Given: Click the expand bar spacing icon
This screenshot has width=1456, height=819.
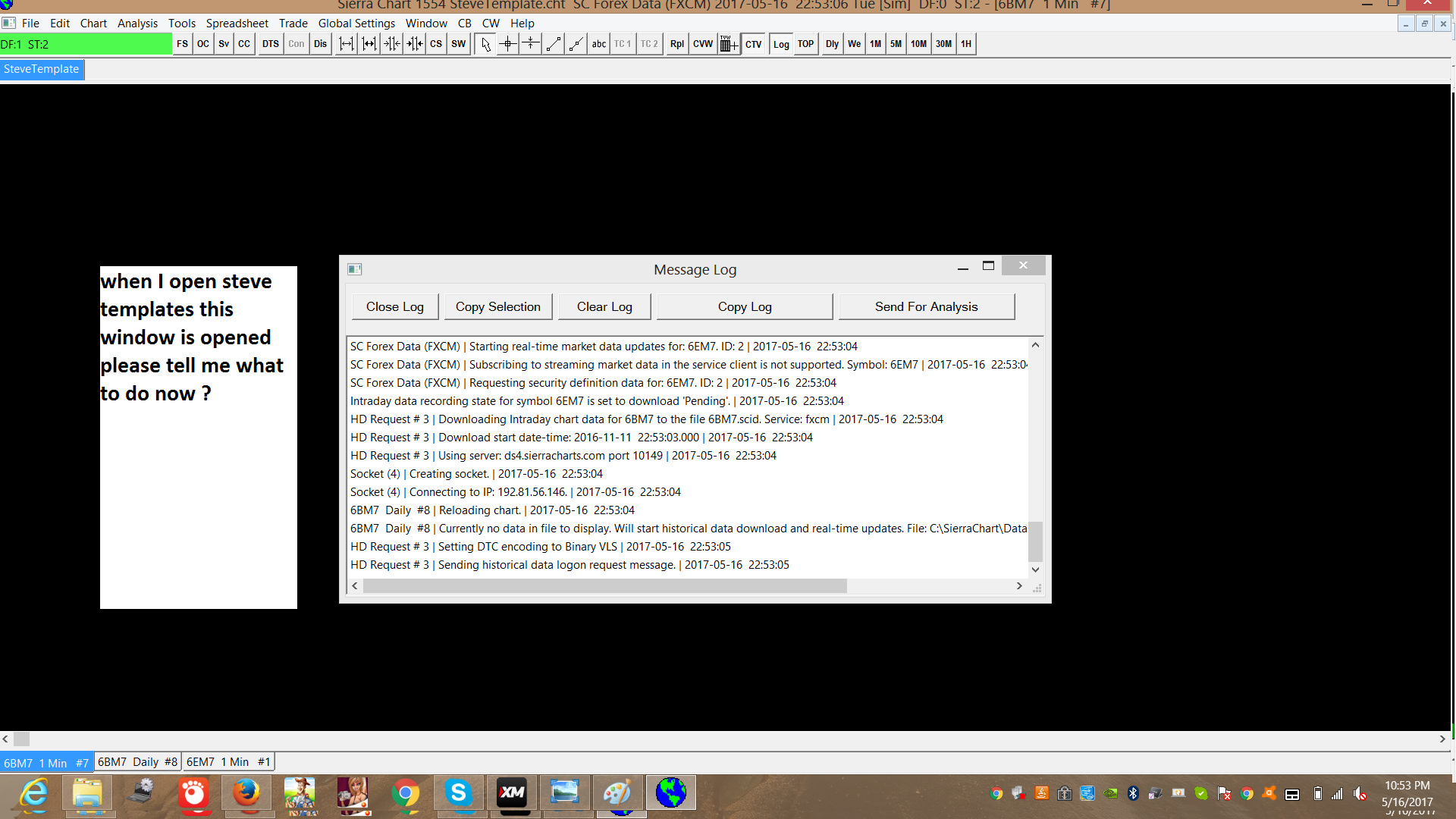Looking at the screenshot, I should click(346, 44).
